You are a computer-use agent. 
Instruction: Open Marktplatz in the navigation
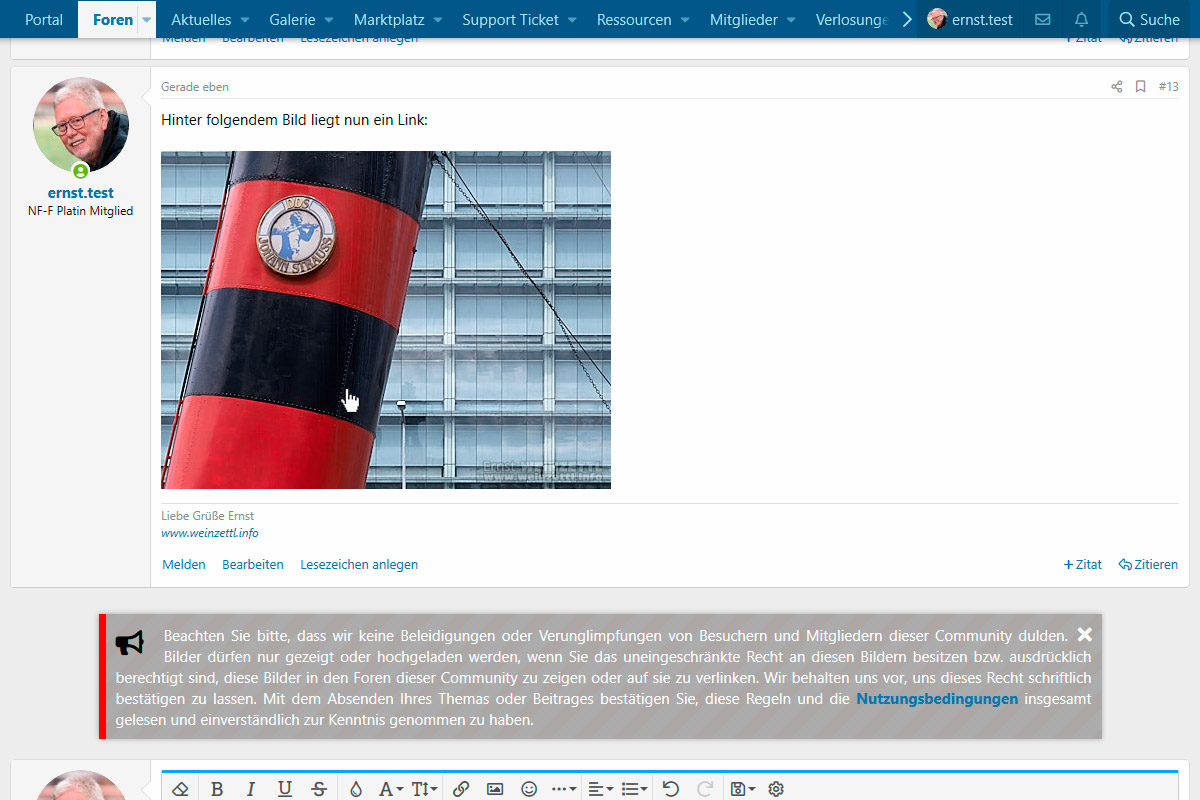389,19
